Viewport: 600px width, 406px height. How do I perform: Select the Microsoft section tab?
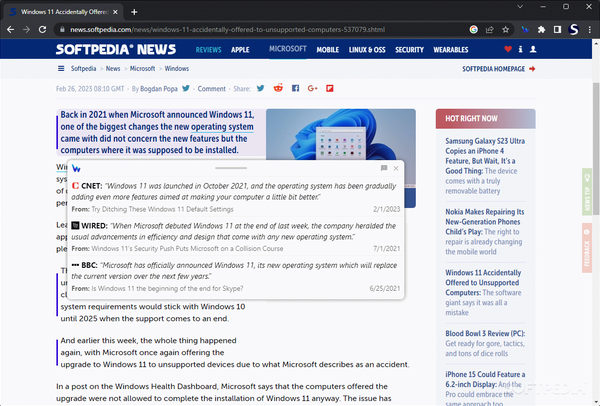click(x=288, y=49)
